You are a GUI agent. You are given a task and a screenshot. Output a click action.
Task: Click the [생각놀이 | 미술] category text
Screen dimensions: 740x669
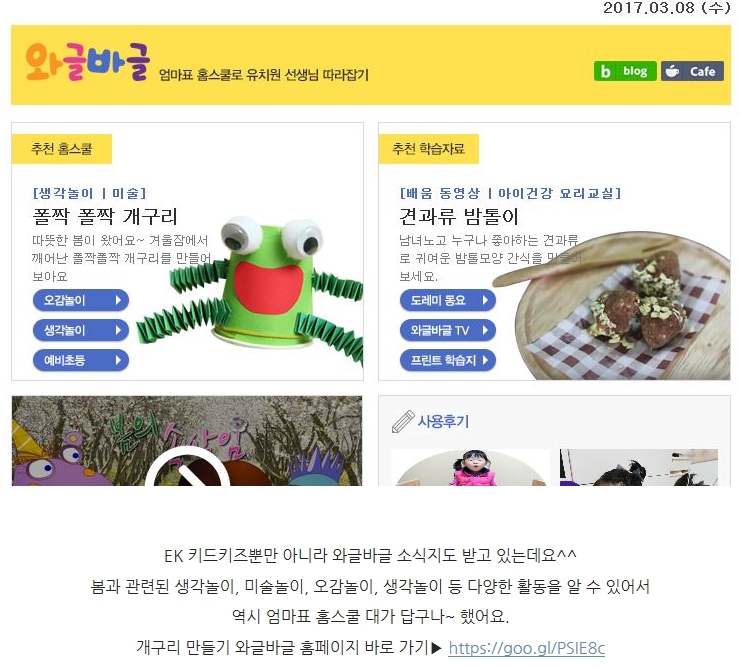(90, 193)
